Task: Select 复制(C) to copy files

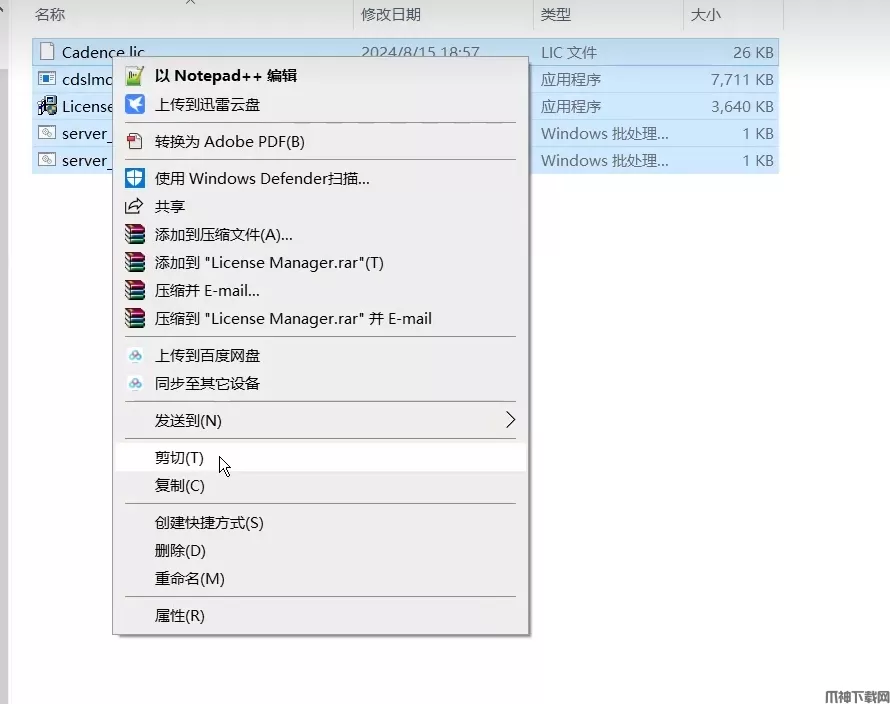Action: click(320, 485)
